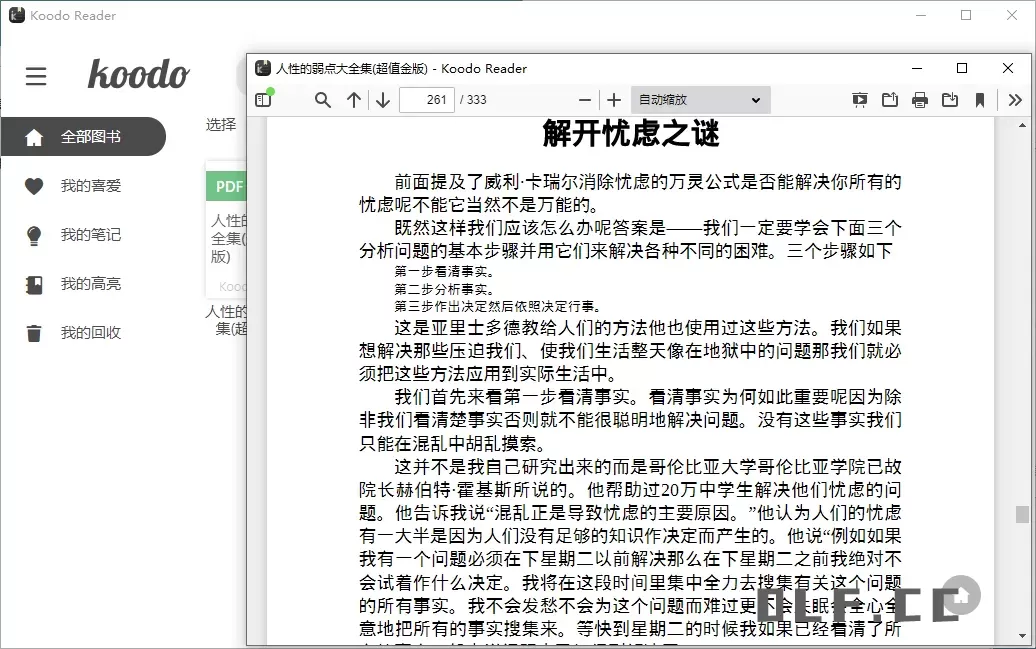Go to the previous page arrow

point(354,100)
